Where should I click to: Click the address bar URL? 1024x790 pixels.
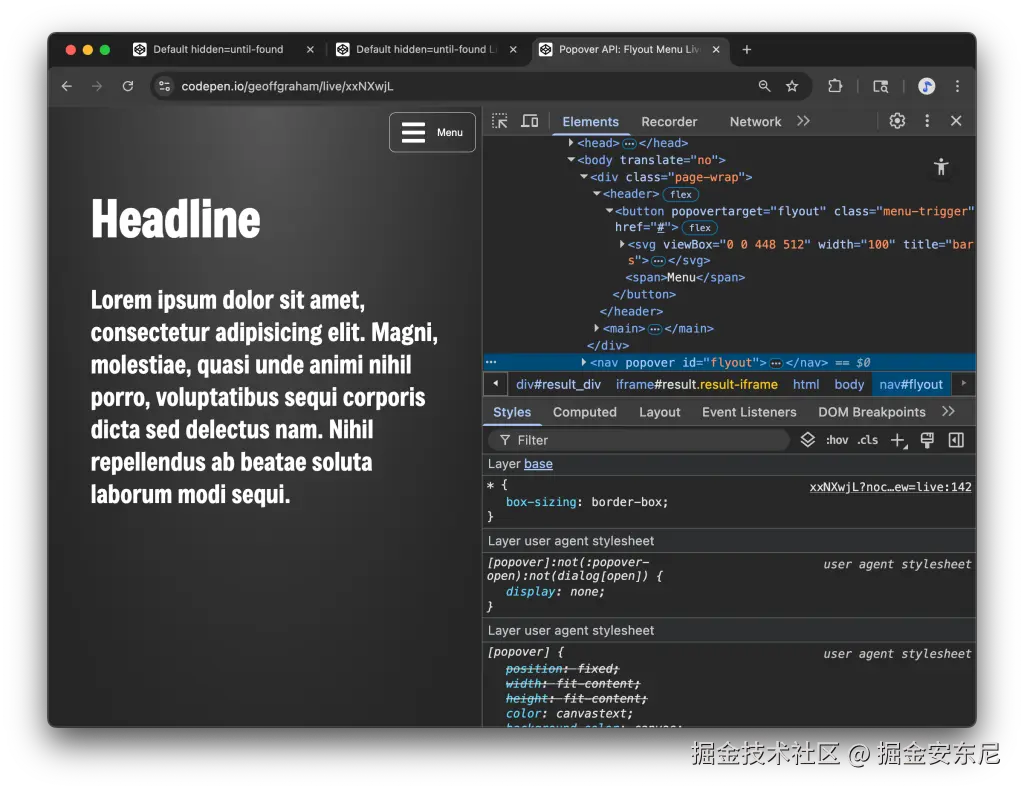[x=287, y=86]
